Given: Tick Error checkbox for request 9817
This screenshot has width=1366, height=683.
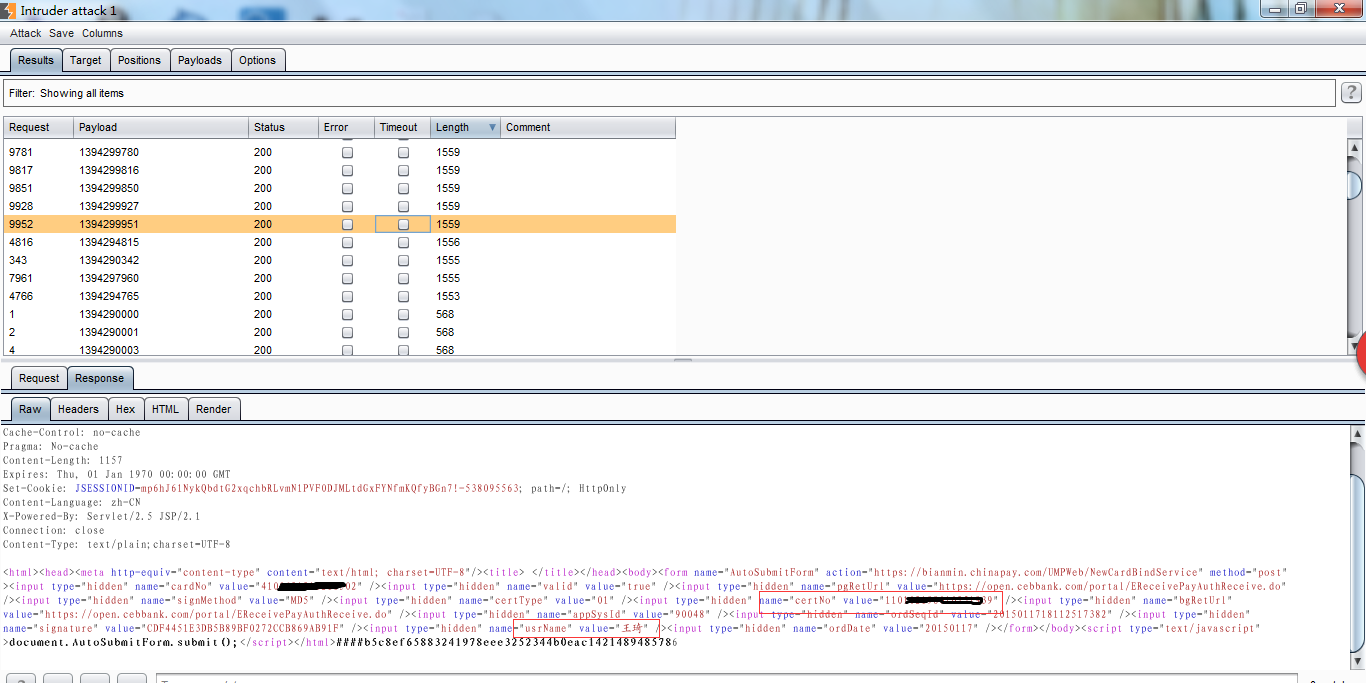Looking at the screenshot, I should click(x=347, y=171).
